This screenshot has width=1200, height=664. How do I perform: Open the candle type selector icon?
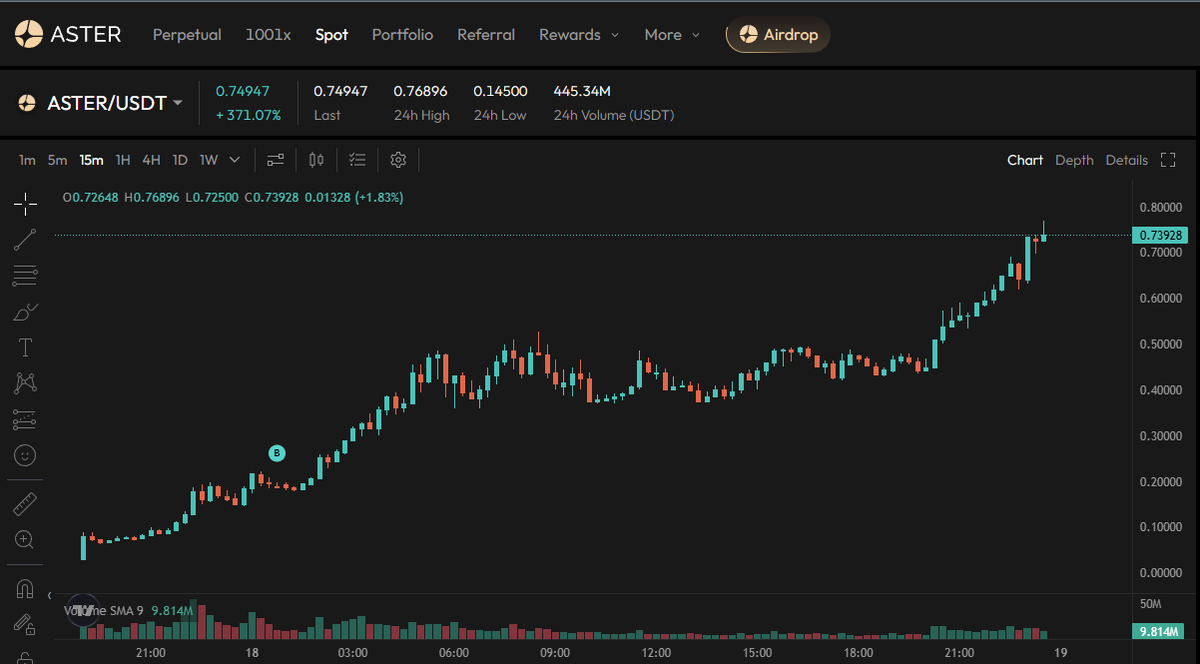click(316, 159)
